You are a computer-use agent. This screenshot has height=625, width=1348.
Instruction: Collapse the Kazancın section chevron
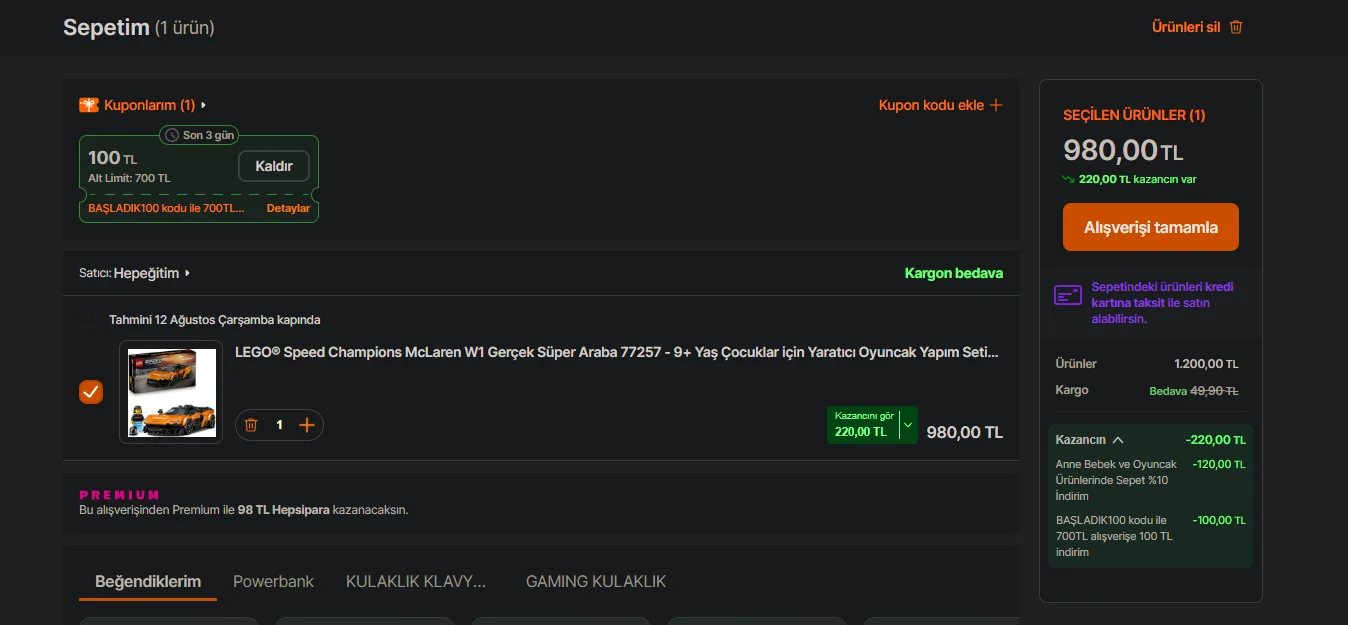pos(1118,440)
